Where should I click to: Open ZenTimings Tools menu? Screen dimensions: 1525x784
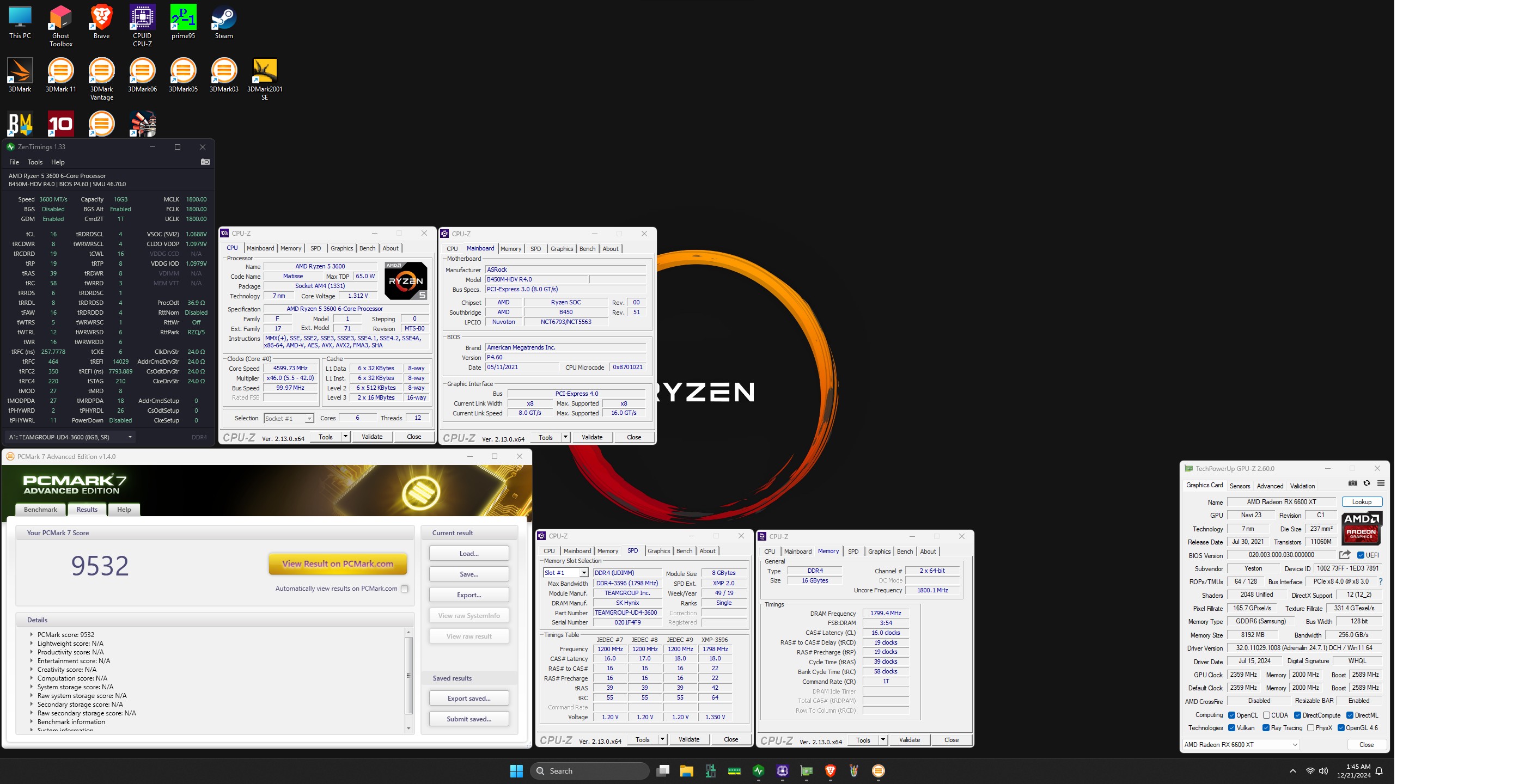(35, 162)
